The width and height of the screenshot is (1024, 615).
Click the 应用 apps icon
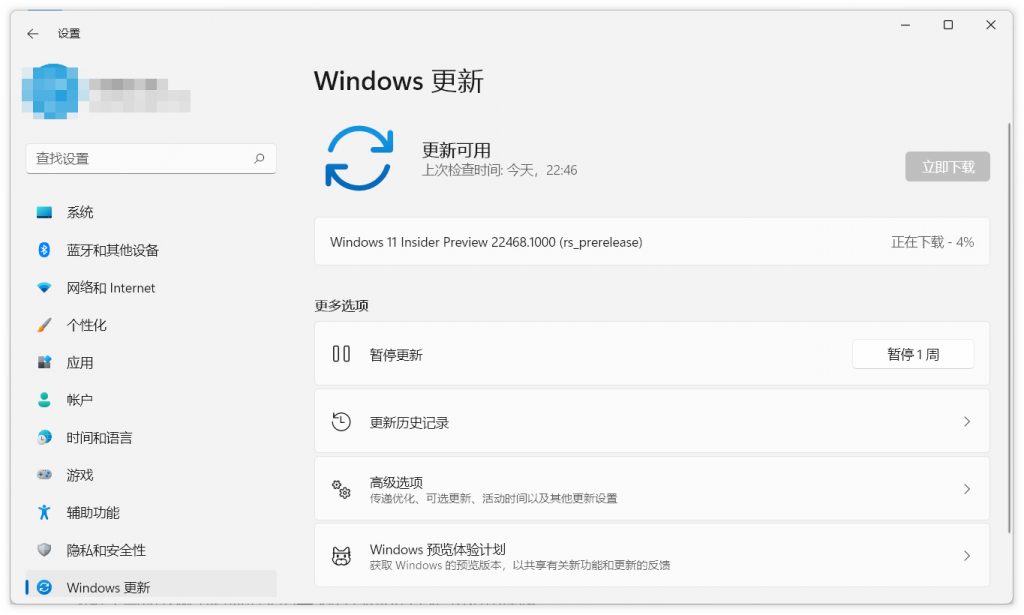point(44,362)
